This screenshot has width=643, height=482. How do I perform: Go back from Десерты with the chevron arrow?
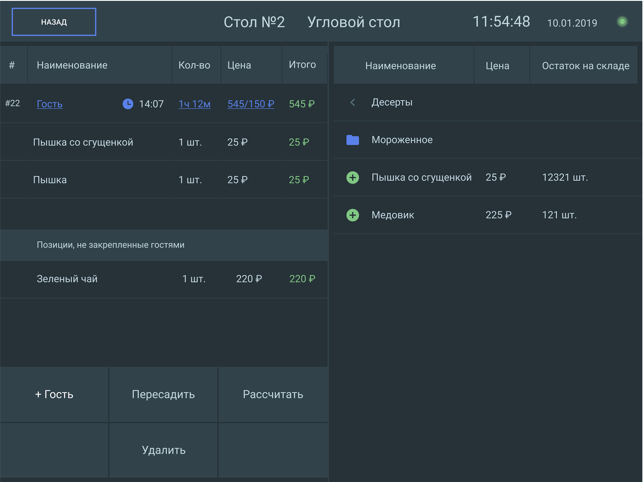pyautogui.click(x=353, y=102)
